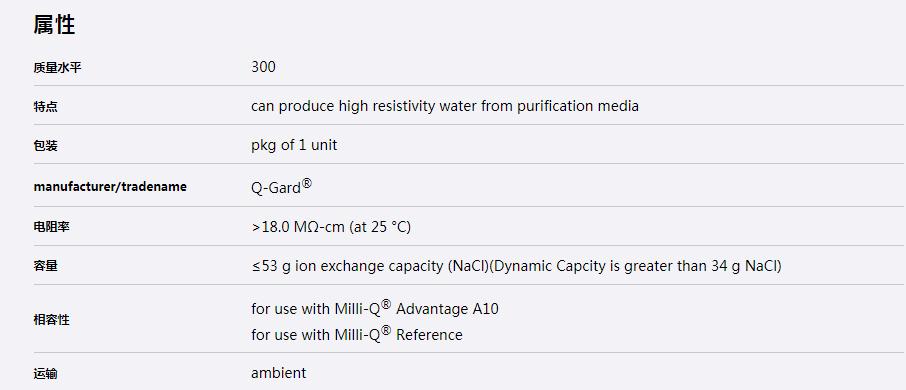The width and height of the screenshot is (906, 390).
Task: Click the ion exchange capacity text
Action: point(517,266)
